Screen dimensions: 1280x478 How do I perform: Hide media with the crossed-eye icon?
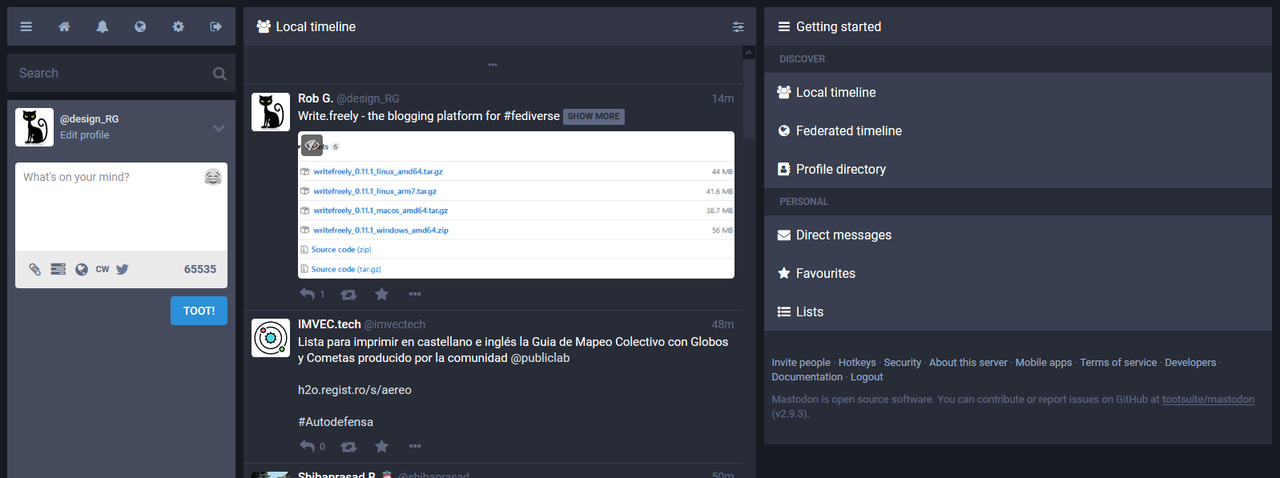[312, 146]
